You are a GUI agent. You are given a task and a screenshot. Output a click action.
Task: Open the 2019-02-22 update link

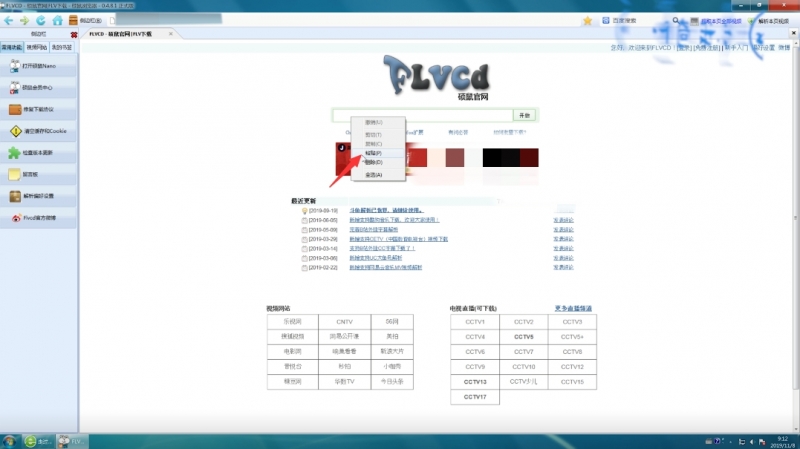click(x=386, y=267)
